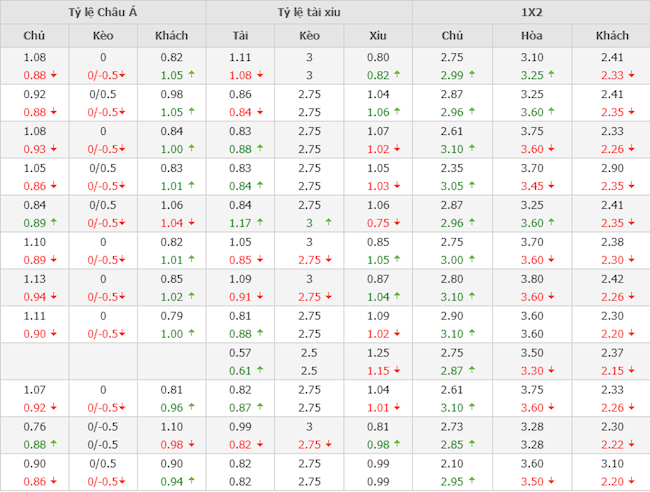The width and height of the screenshot is (650, 492).
Task: Pick the 1.13 home odds value
Action: point(34,280)
